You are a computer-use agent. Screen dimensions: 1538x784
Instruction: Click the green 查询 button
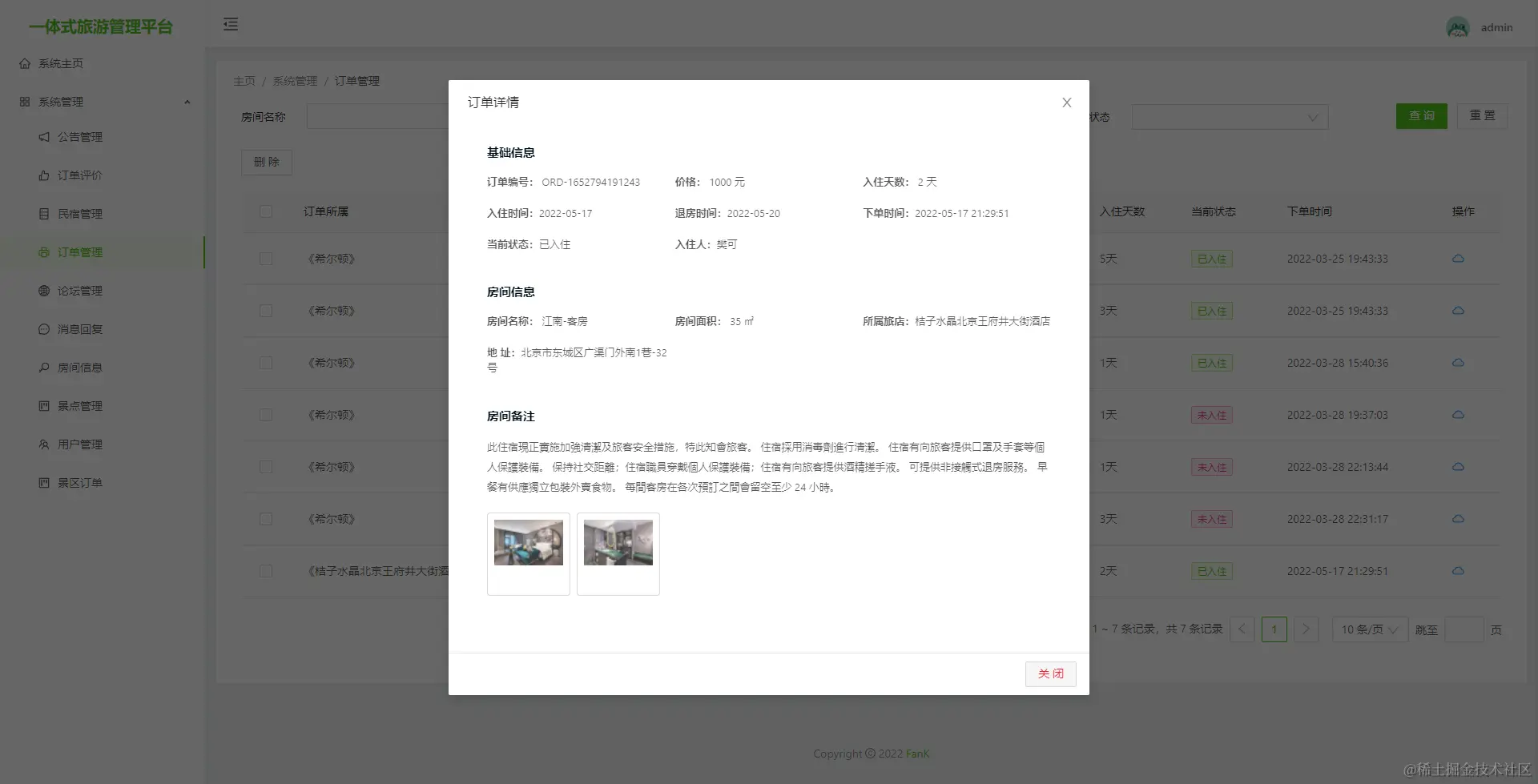point(1421,116)
